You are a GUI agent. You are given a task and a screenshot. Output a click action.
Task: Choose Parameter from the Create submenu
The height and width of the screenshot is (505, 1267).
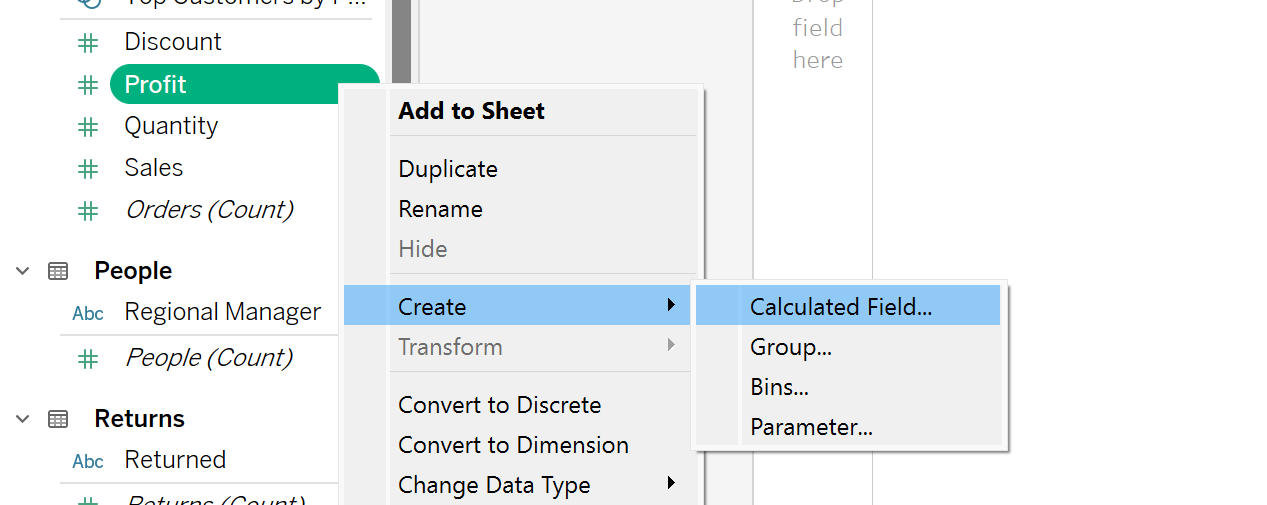811,427
